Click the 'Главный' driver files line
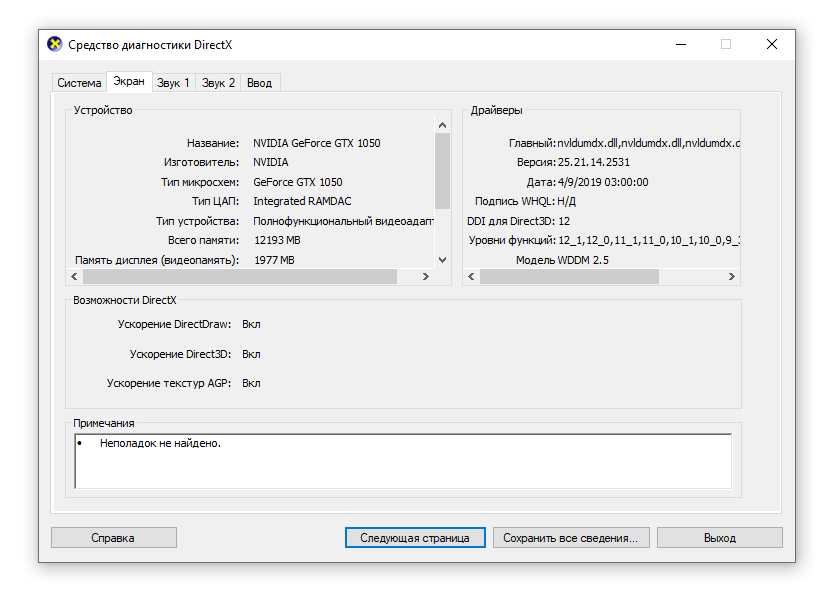 coord(625,143)
